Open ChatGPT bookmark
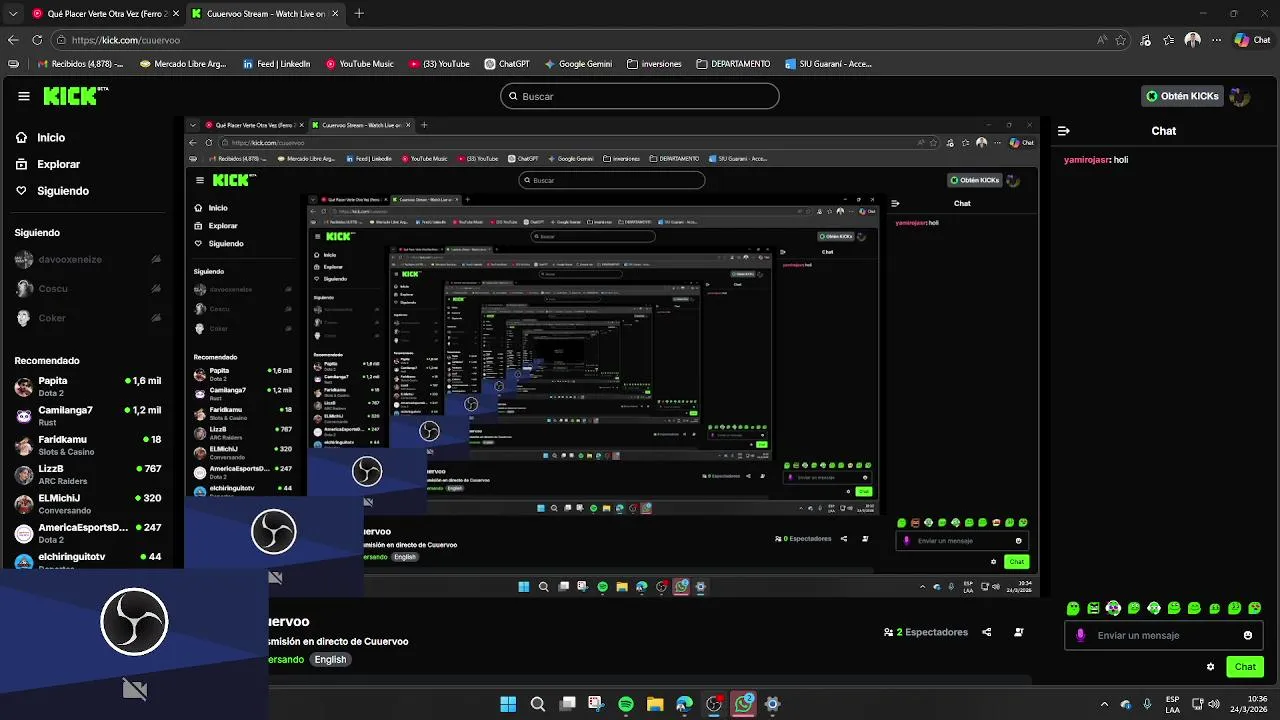Screen dimensions: 1280x720 point(507,64)
